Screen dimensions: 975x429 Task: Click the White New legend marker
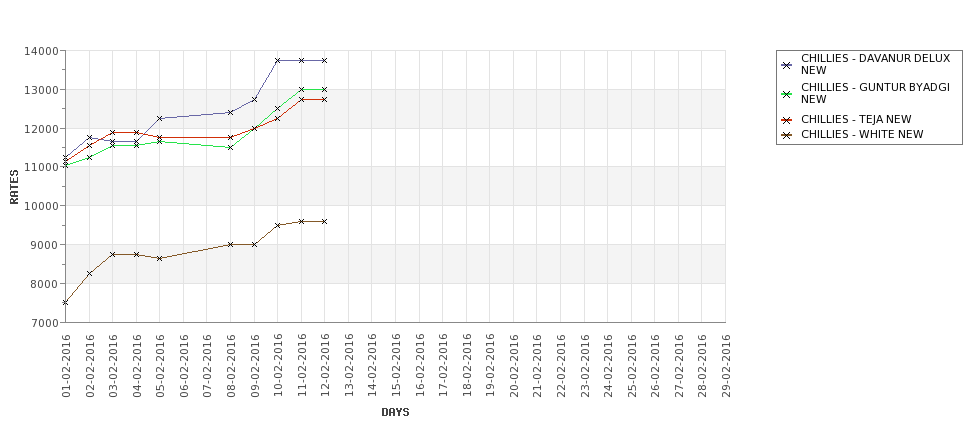[x=787, y=135]
